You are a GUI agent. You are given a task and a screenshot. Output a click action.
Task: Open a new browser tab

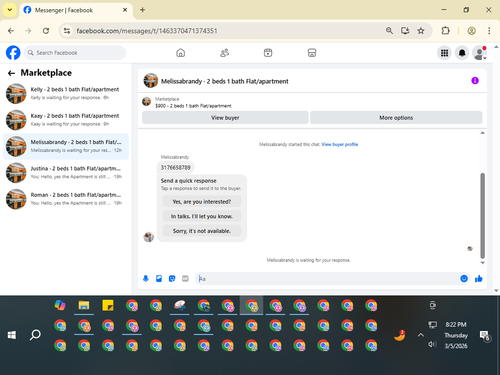coord(142,10)
